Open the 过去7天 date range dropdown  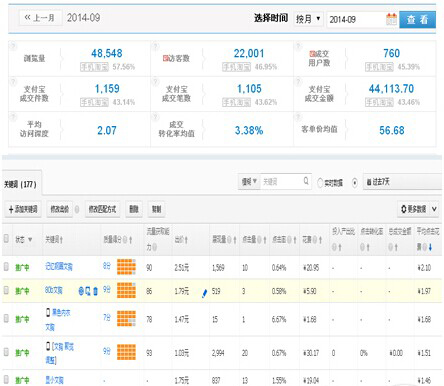402,182
